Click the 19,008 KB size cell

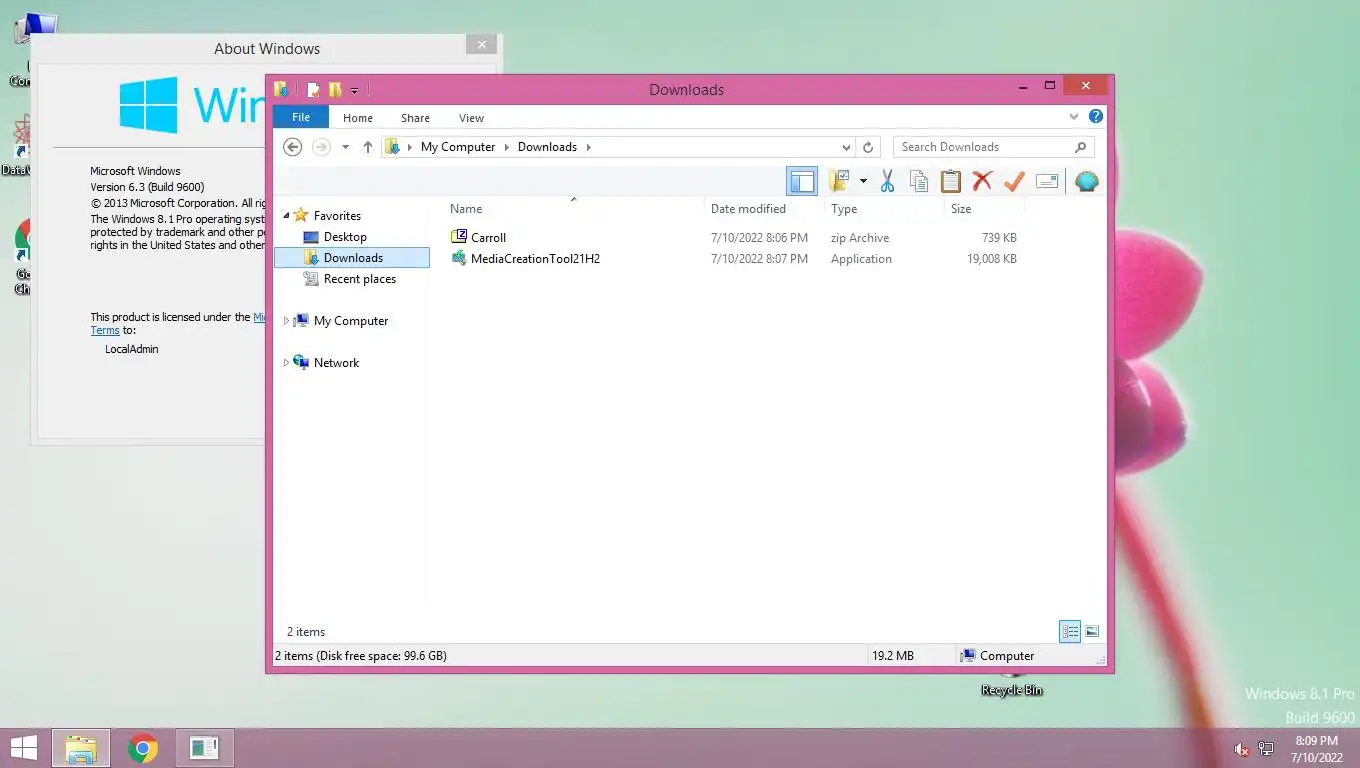991,259
